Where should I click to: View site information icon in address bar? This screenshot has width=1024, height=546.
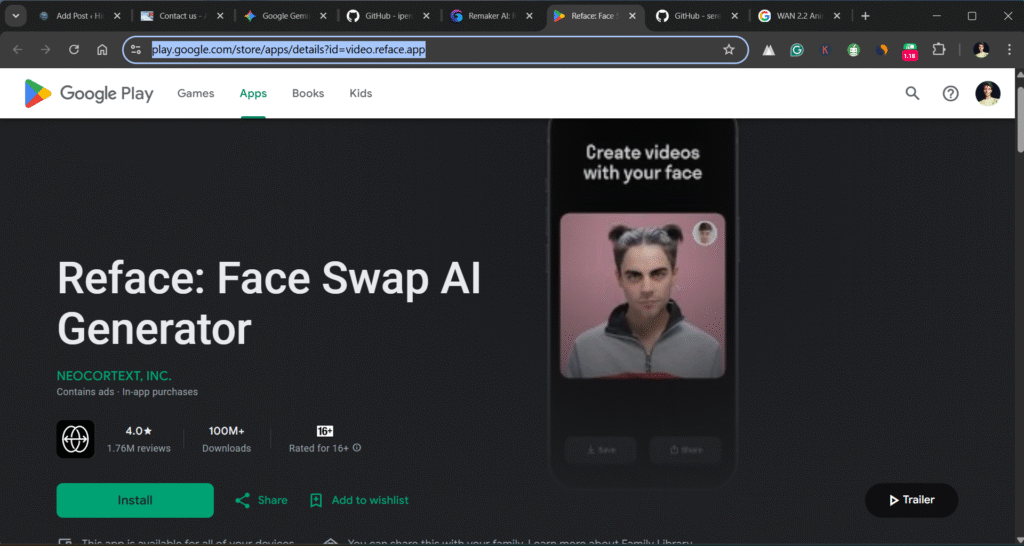point(136,50)
